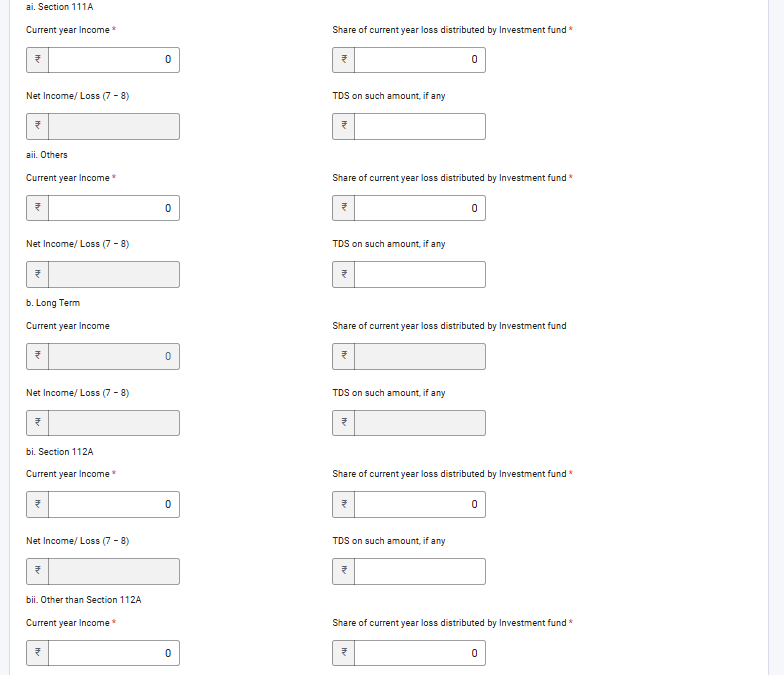Select Other than Section 112A Current year Income
The width and height of the screenshot is (784, 675).
tap(114, 653)
